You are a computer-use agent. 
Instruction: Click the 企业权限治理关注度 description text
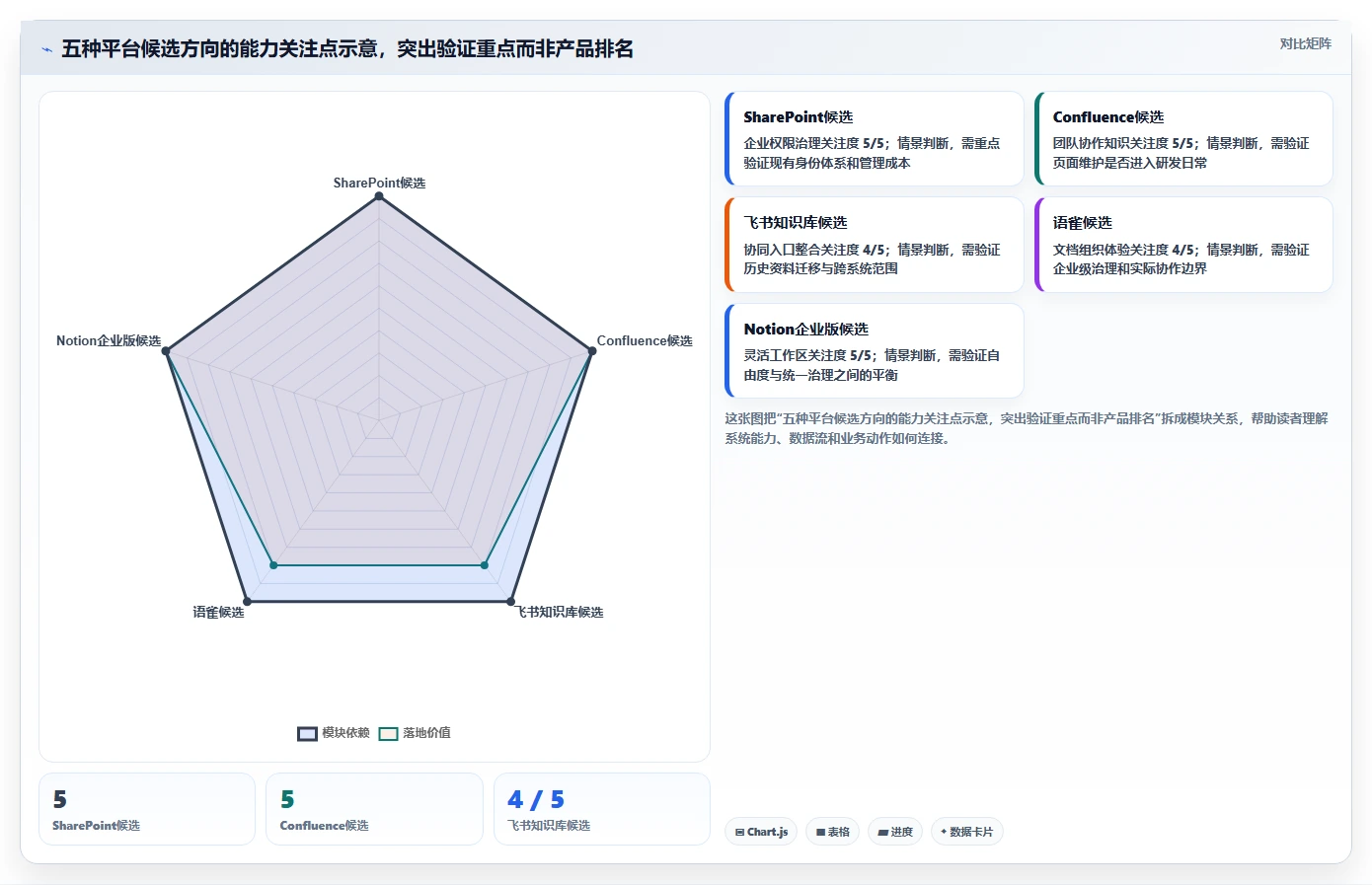[x=872, y=153]
